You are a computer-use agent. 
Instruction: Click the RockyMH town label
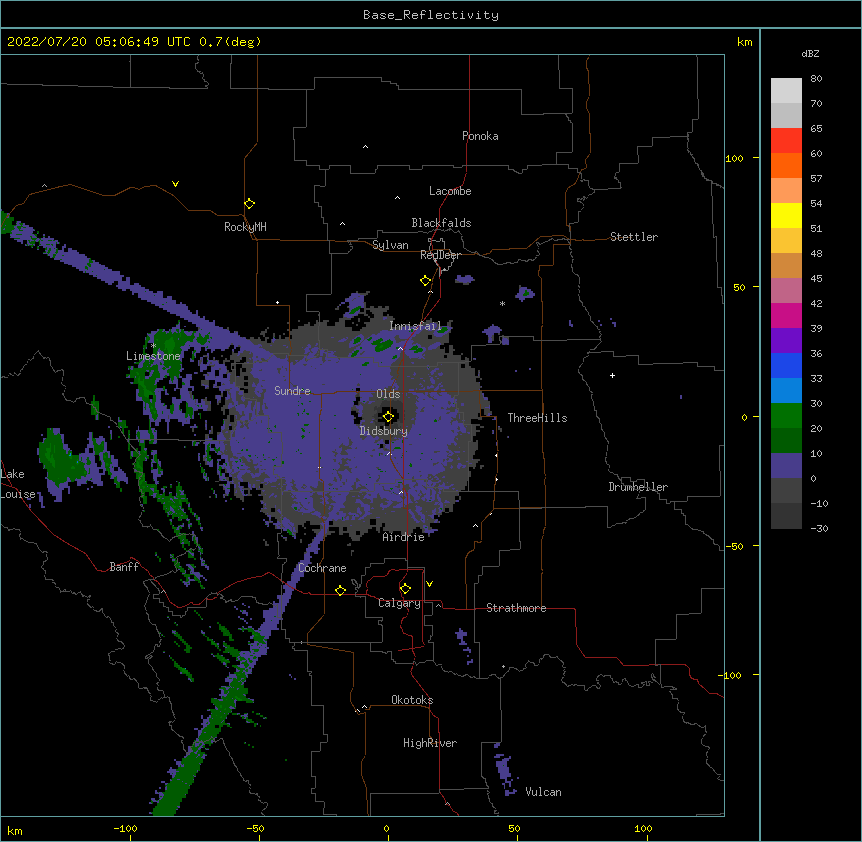click(x=245, y=227)
